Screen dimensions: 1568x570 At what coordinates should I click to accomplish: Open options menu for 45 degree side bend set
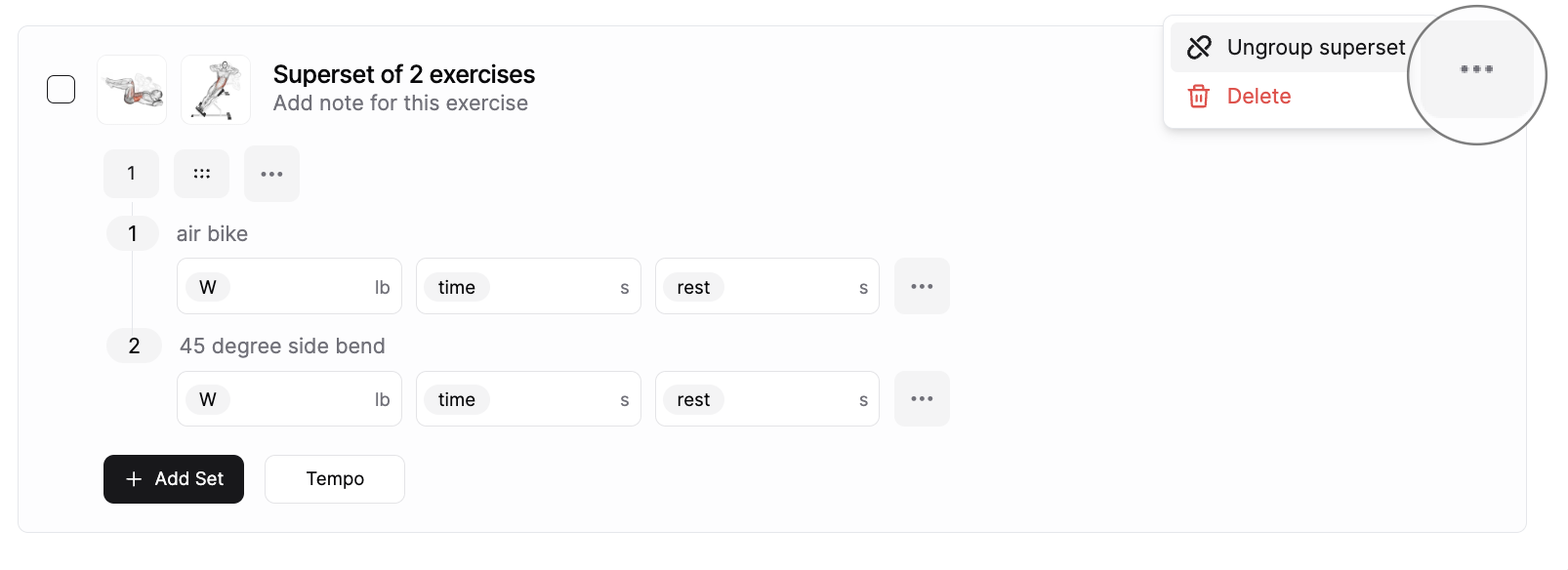(x=921, y=398)
